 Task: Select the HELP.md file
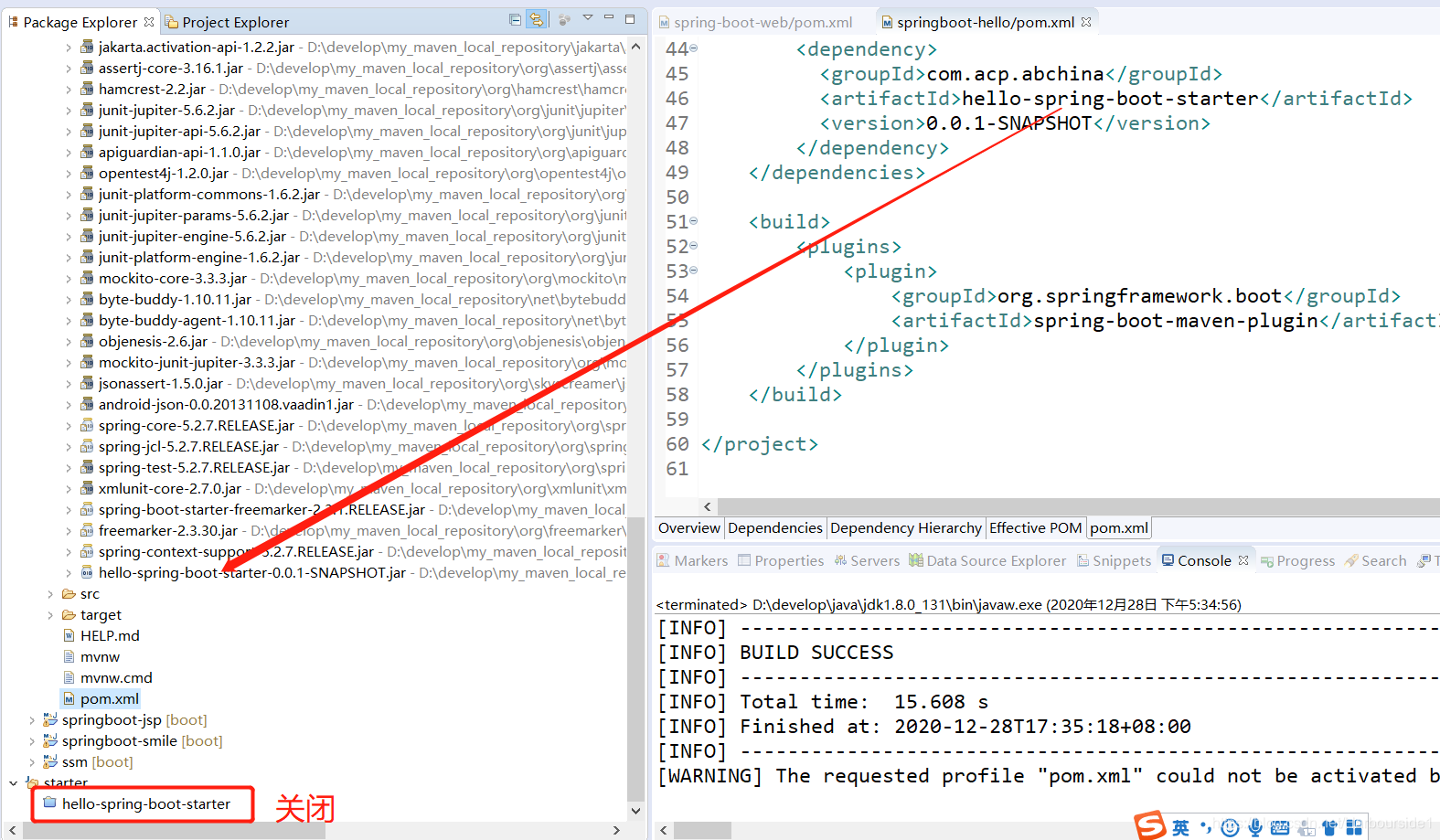(110, 636)
